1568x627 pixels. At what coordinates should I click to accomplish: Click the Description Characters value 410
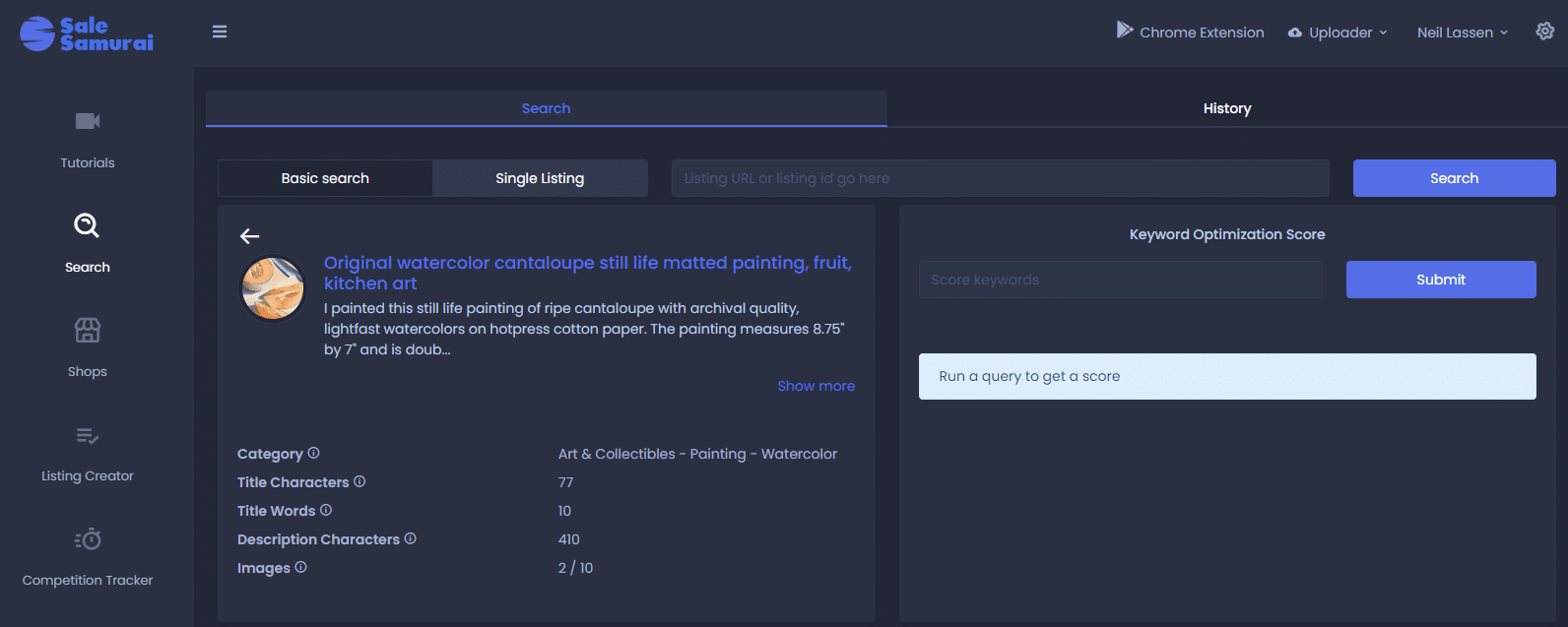coord(568,539)
